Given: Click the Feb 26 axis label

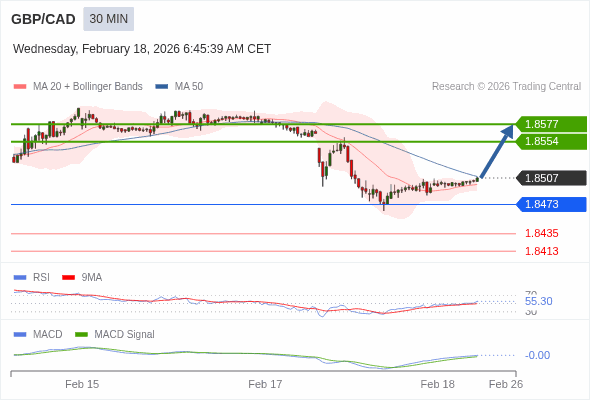Looking at the screenshot, I should [x=506, y=384].
